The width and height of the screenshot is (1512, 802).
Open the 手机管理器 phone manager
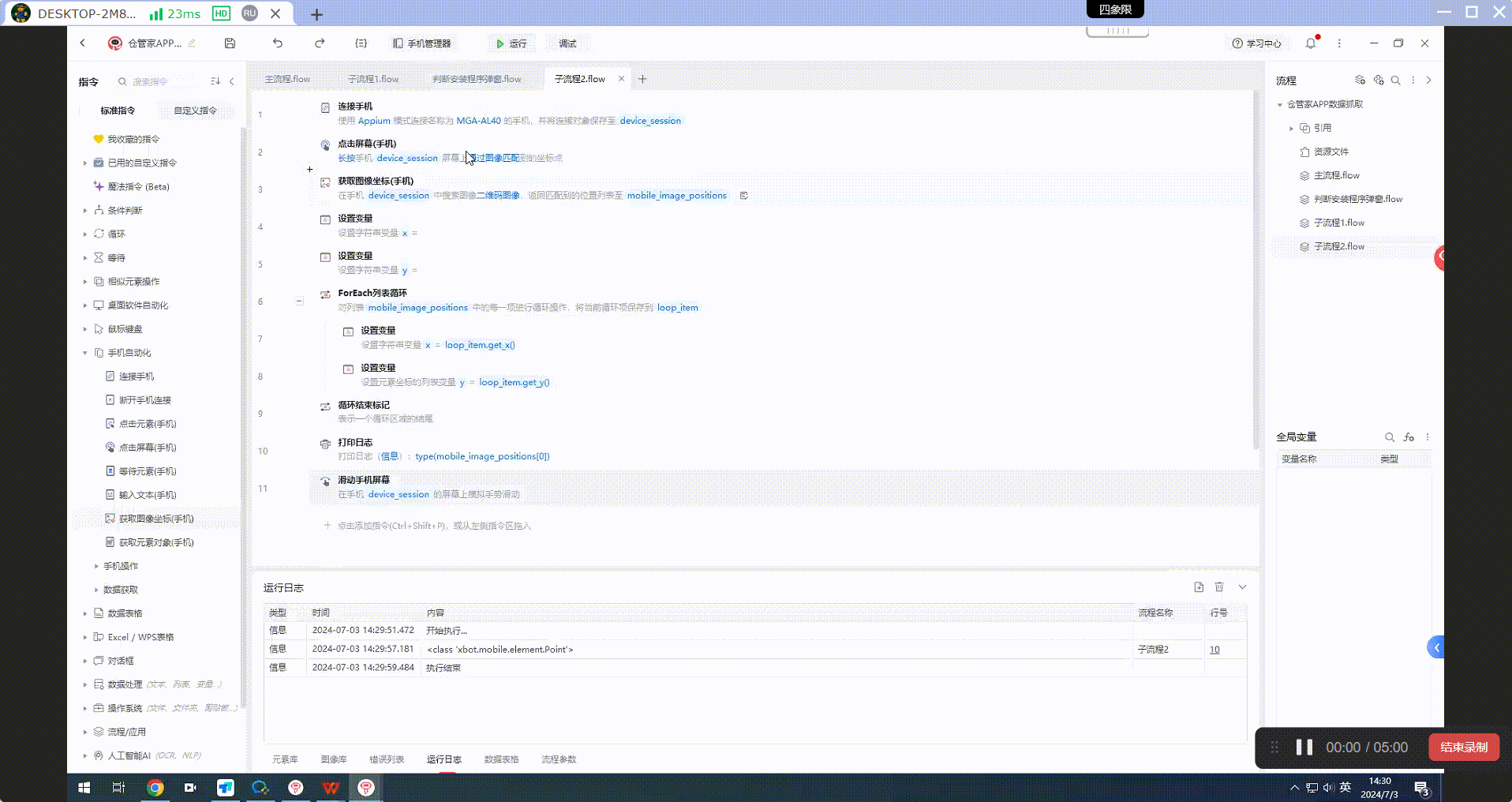pos(422,43)
